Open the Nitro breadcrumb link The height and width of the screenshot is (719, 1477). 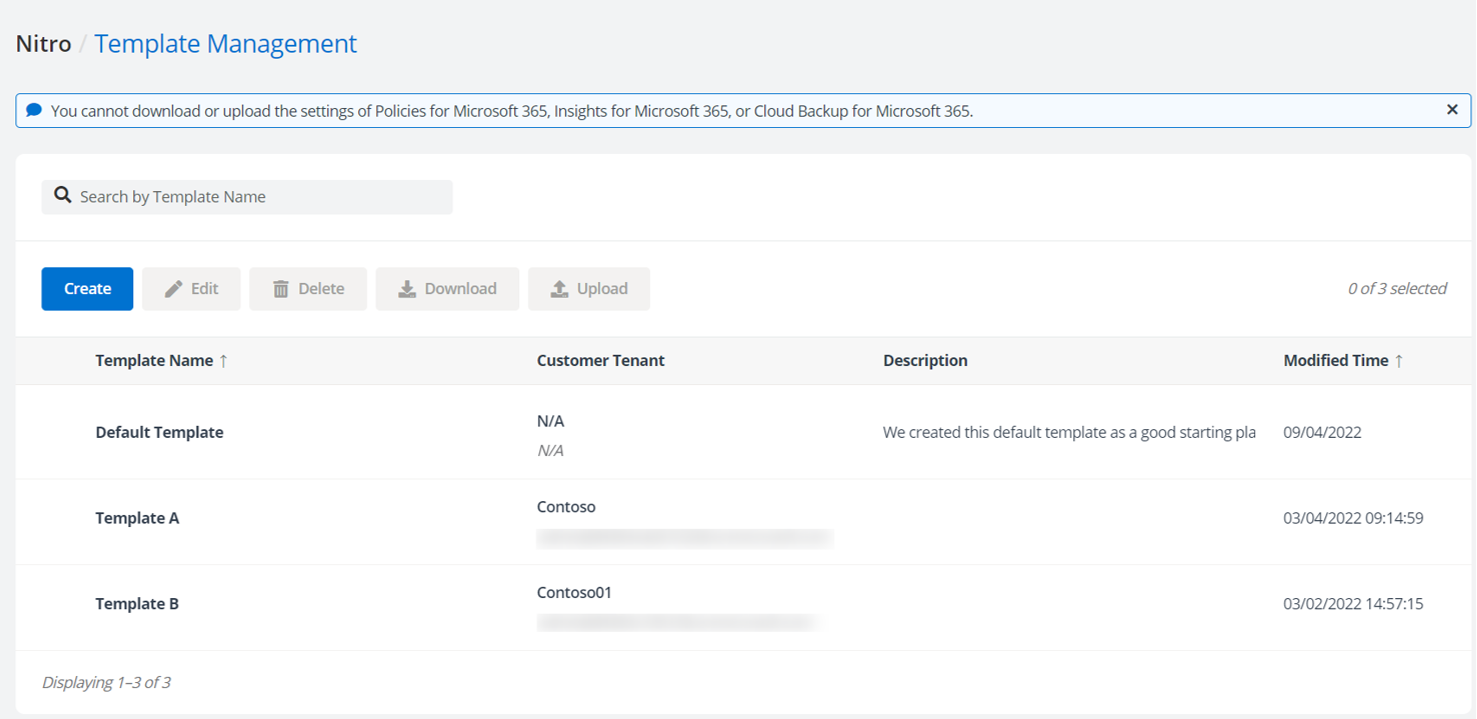pyautogui.click(x=42, y=43)
